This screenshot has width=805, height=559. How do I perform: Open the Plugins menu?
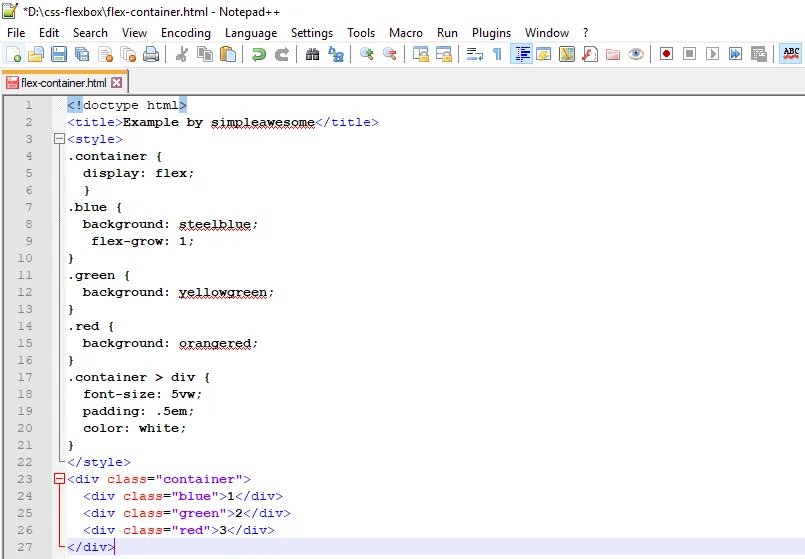click(491, 33)
